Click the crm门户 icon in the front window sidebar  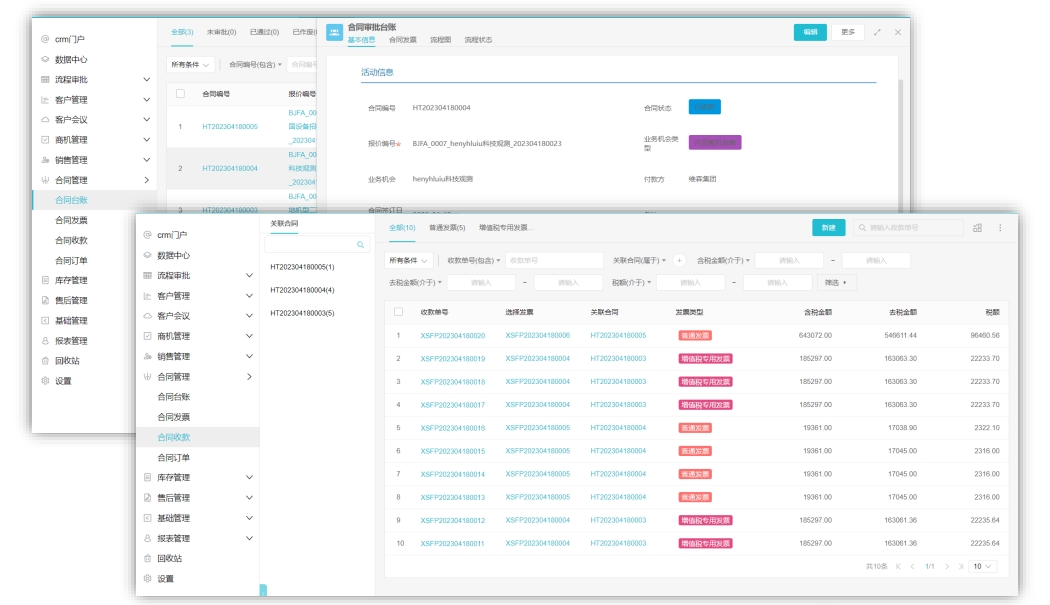pos(147,234)
